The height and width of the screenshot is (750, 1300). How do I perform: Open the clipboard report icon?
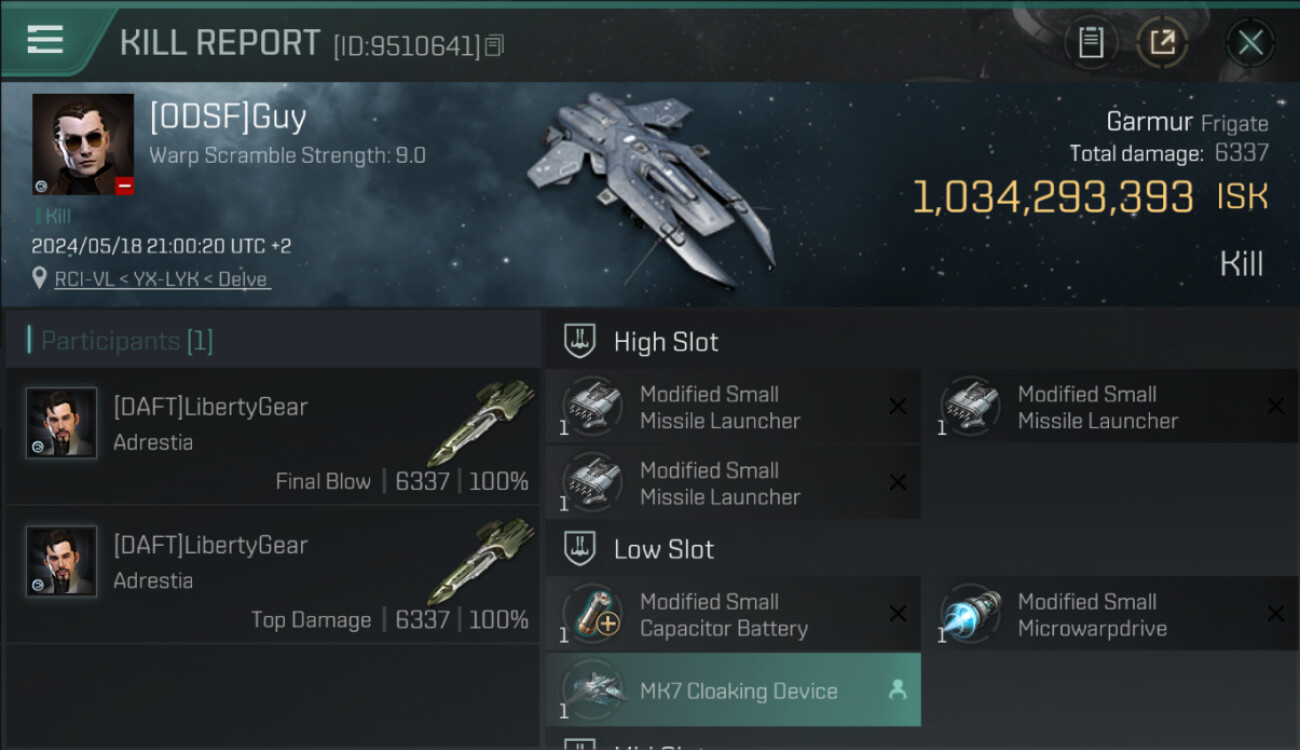pos(1091,42)
